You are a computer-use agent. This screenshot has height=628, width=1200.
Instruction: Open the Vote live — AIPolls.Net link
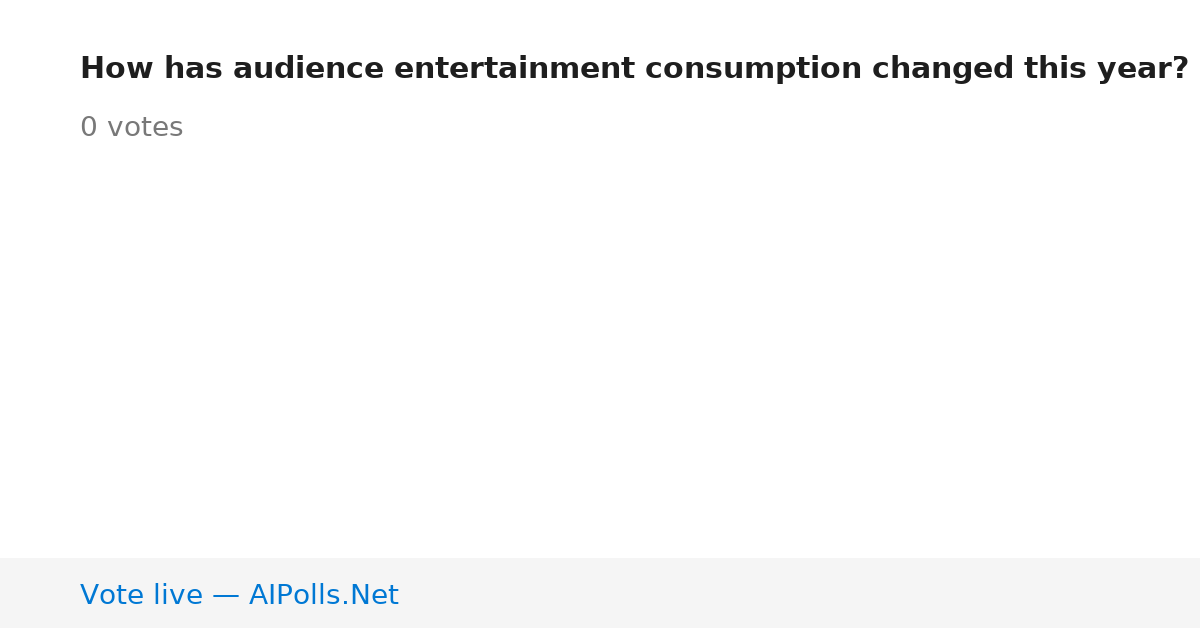click(x=239, y=595)
